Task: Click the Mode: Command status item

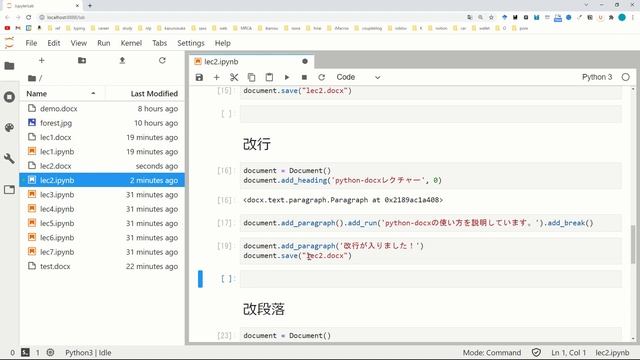Action: point(492,352)
